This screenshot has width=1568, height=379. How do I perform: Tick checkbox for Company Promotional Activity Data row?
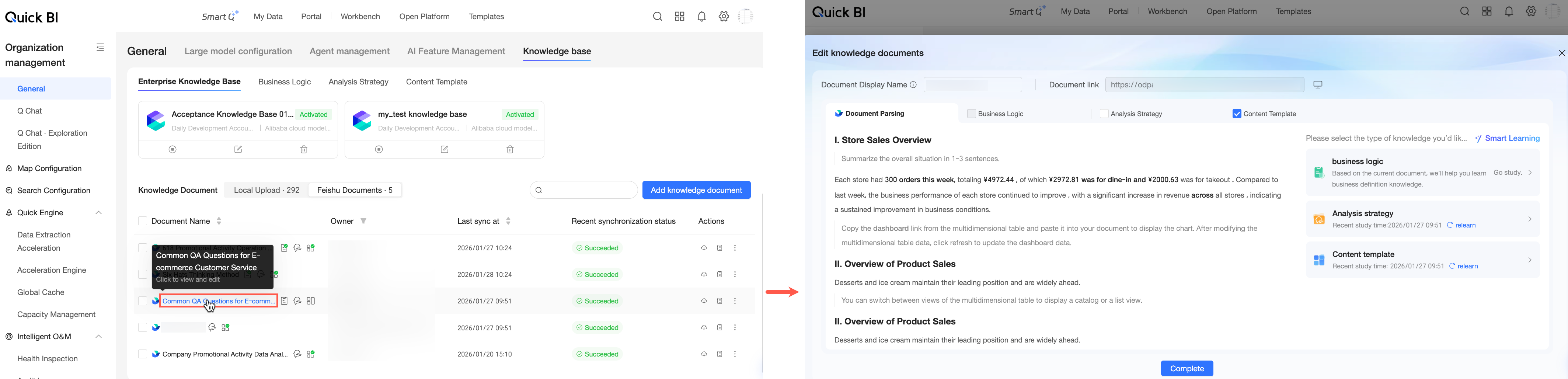point(142,354)
